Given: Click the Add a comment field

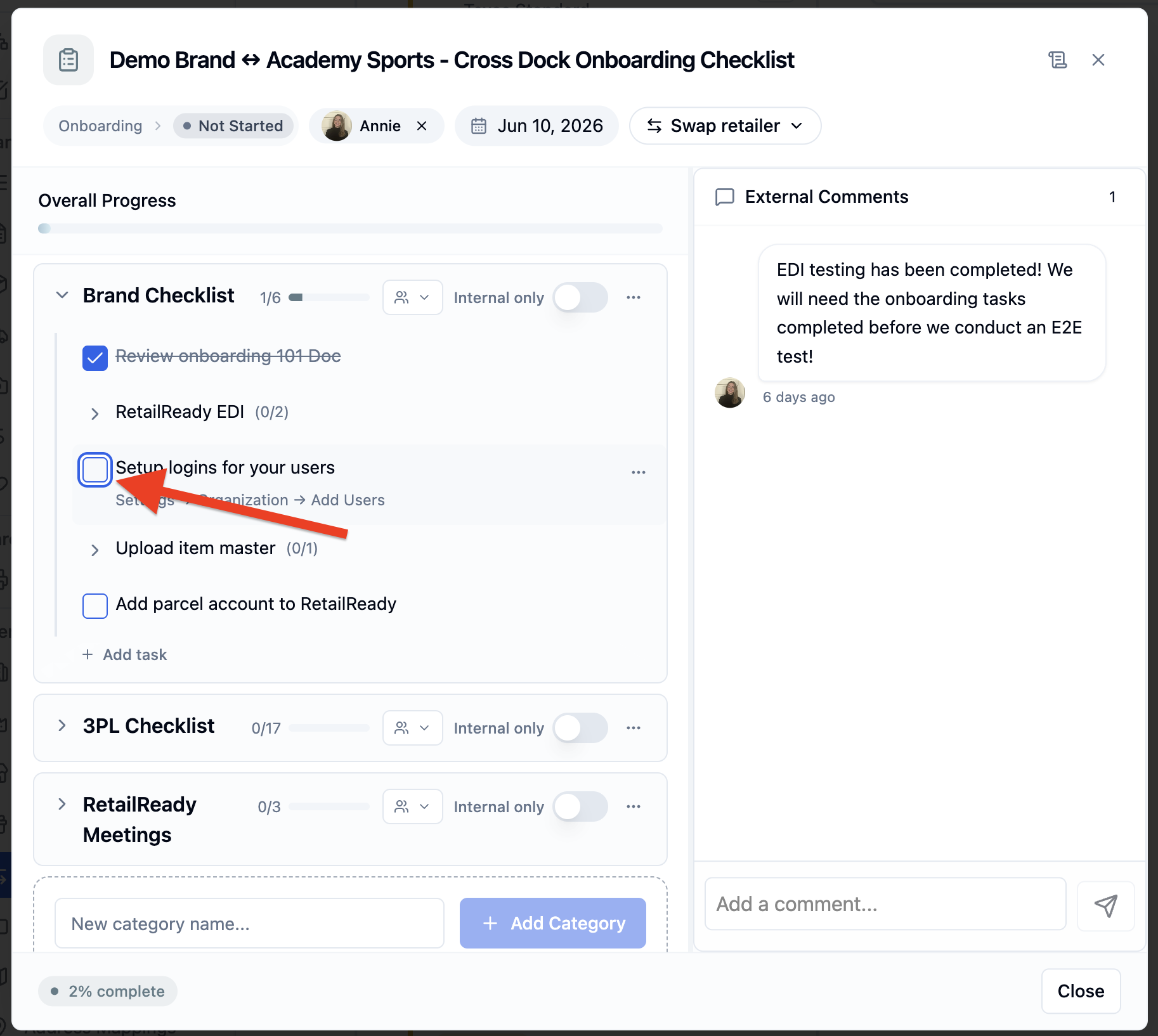Looking at the screenshot, I should click(x=885, y=904).
